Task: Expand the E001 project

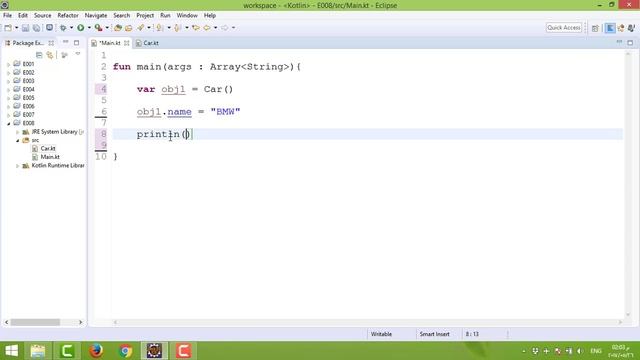Action: click(9, 64)
